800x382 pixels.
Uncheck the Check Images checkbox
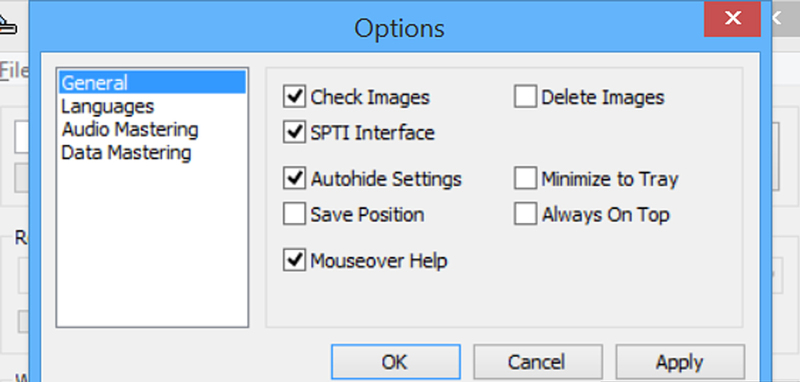(294, 97)
